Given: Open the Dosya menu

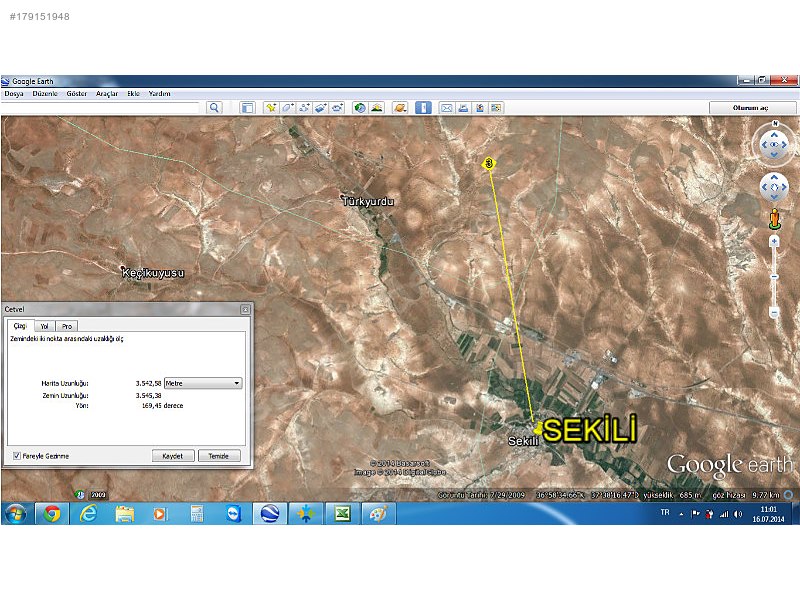Looking at the screenshot, I should [x=14, y=94].
